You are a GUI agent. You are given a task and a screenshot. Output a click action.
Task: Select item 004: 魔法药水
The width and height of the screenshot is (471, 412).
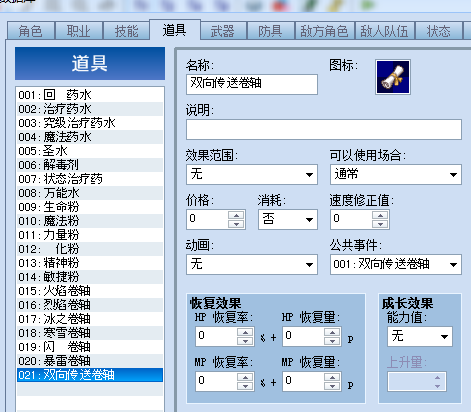(90, 137)
